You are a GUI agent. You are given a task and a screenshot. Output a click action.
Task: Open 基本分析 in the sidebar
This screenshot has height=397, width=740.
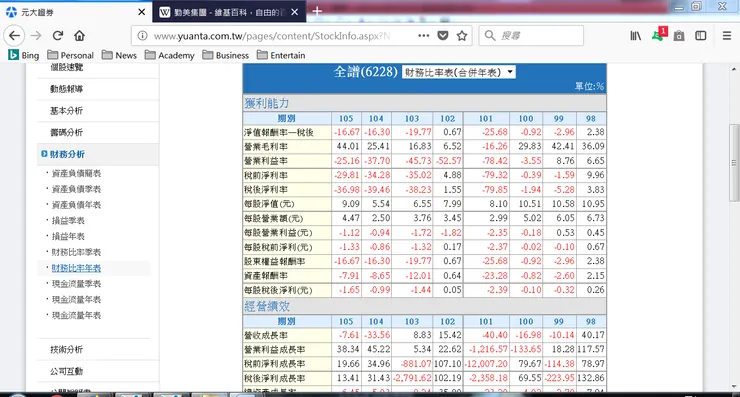(x=67, y=110)
